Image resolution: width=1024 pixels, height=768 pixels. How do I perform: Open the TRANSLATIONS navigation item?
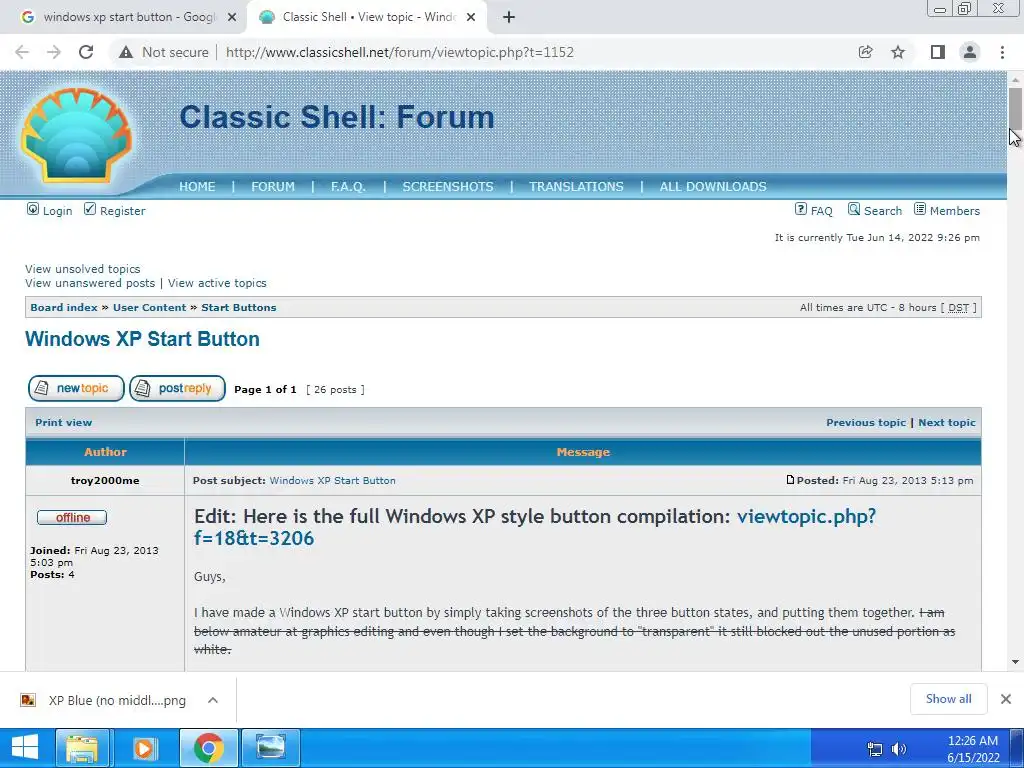(576, 187)
